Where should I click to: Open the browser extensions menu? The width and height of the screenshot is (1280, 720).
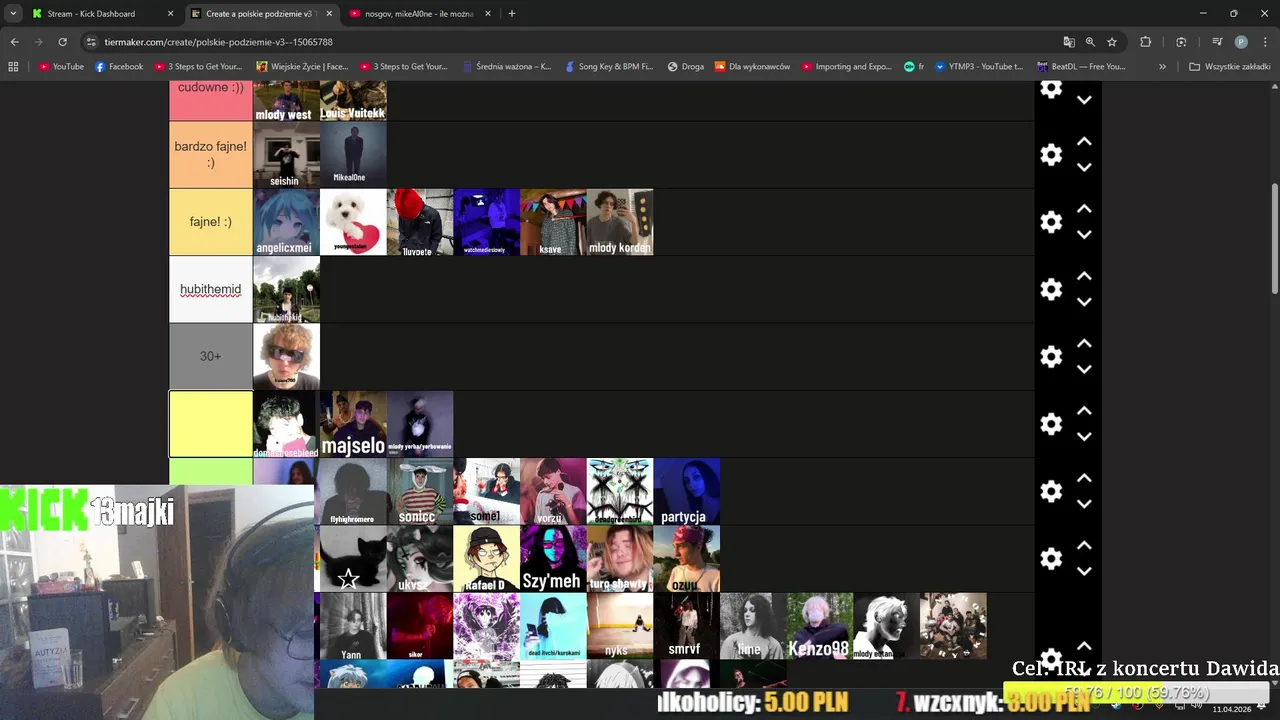[1146, 42]
